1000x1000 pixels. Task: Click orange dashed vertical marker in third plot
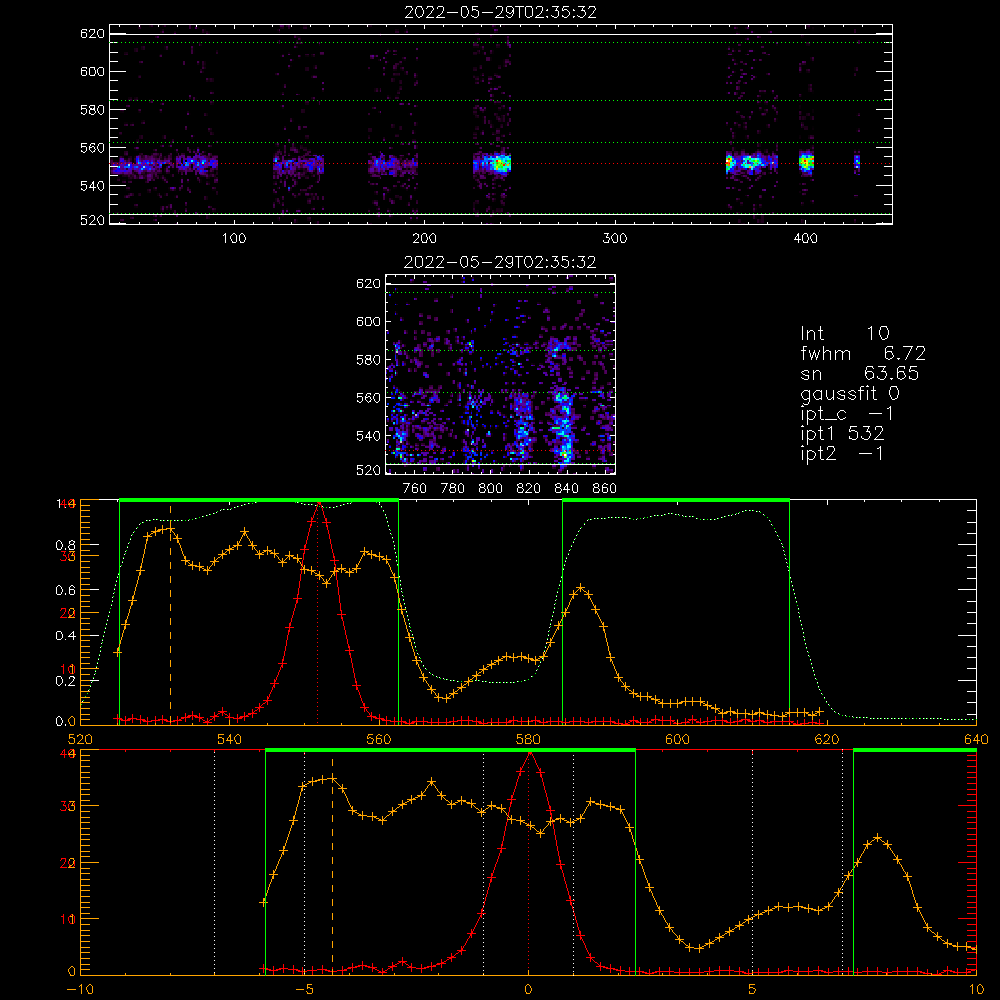tap(170, 616)
